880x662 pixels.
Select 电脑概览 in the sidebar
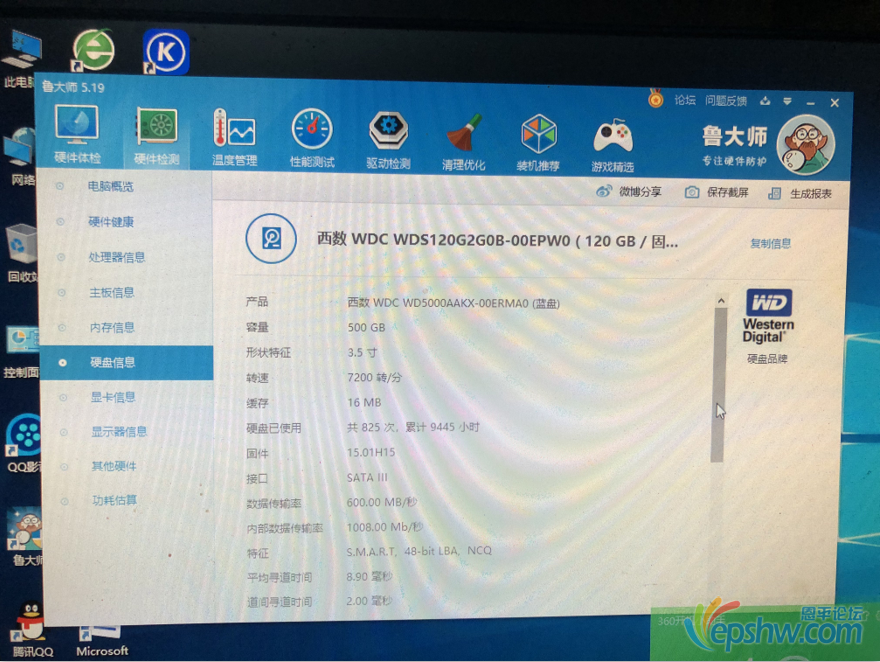111,186
